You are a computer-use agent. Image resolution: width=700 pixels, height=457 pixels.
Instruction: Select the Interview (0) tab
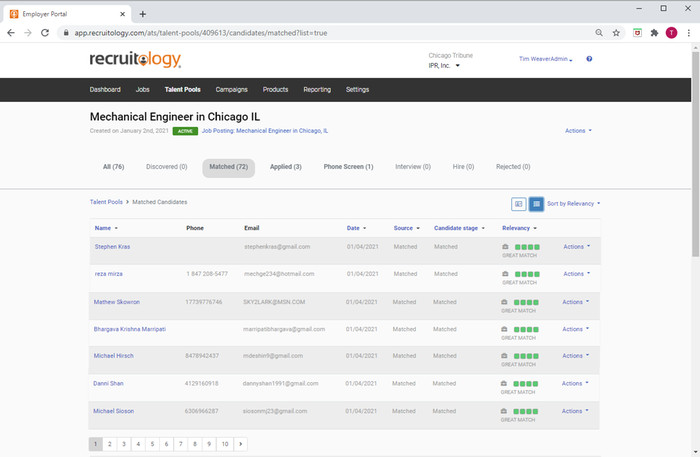tap(413, 167)
